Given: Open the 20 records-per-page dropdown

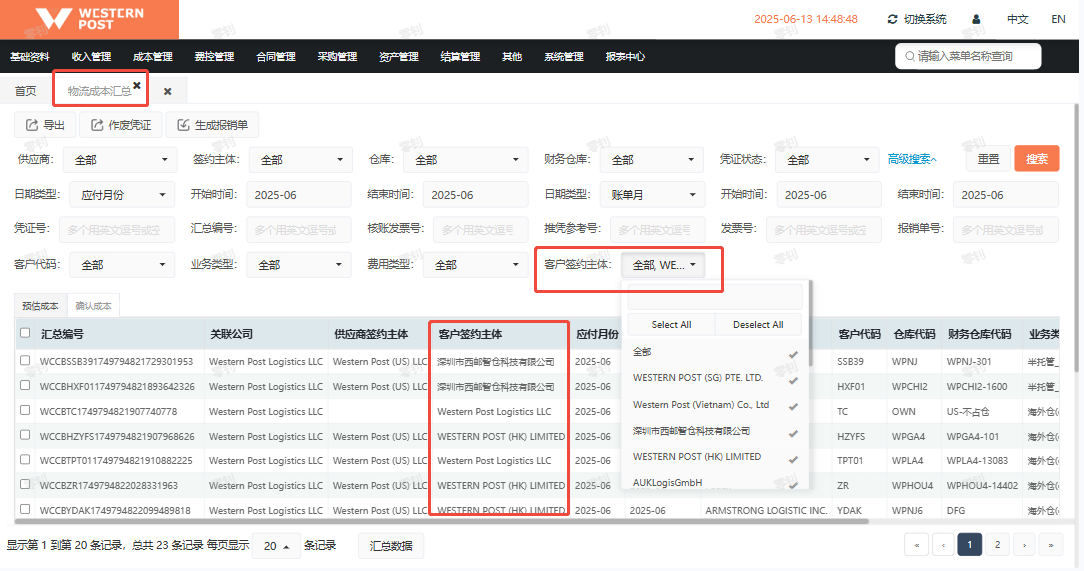Looking at the screenshot, I should 276,545.
